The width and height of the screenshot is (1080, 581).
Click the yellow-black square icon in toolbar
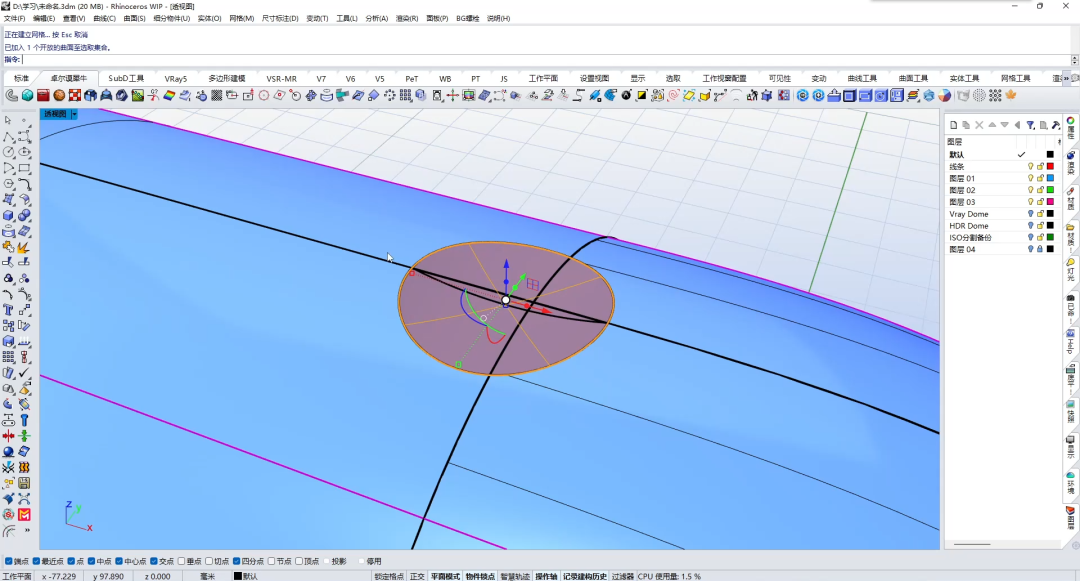tap(642, 96)
